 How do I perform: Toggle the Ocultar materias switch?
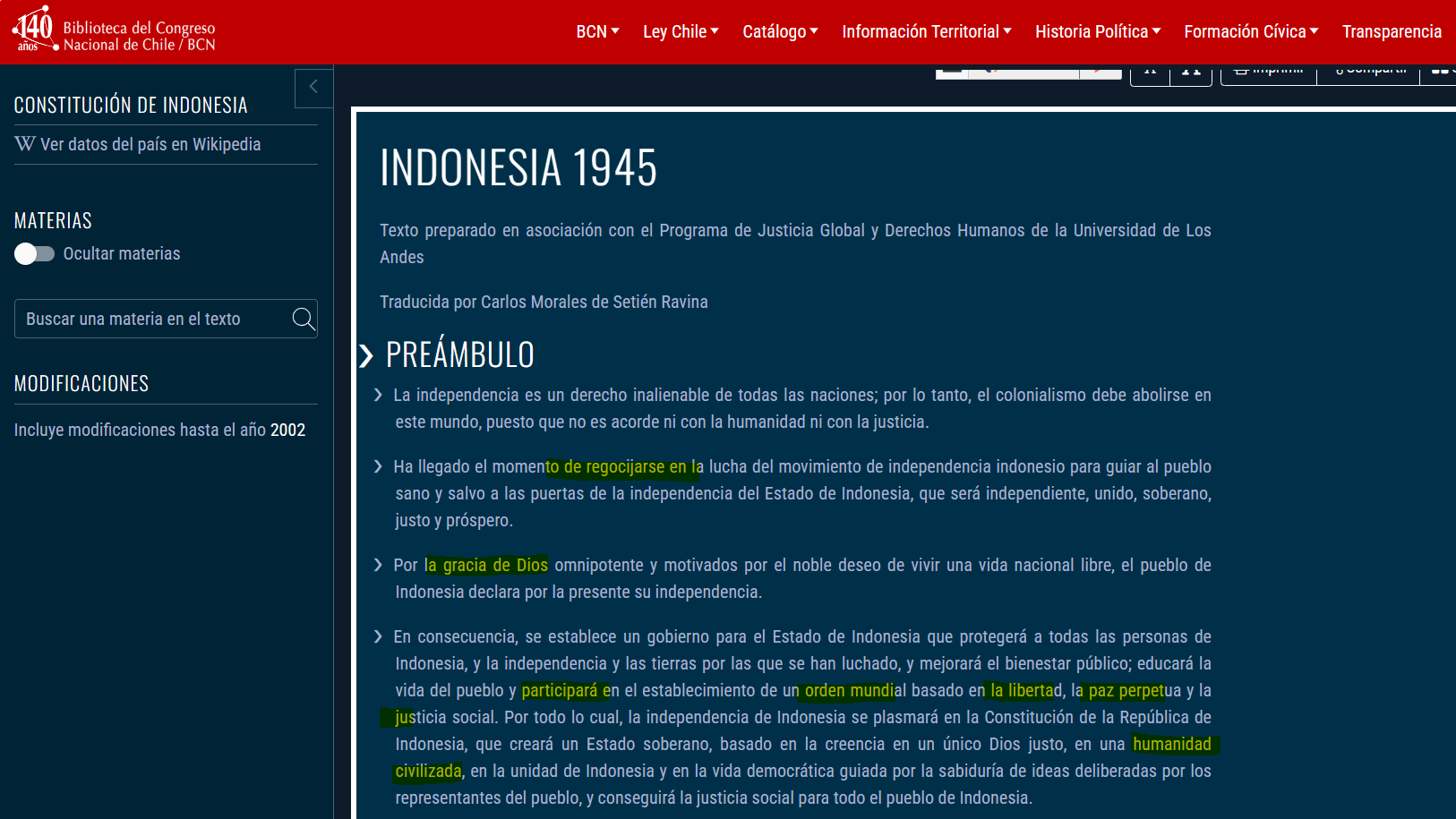point(34,254)
